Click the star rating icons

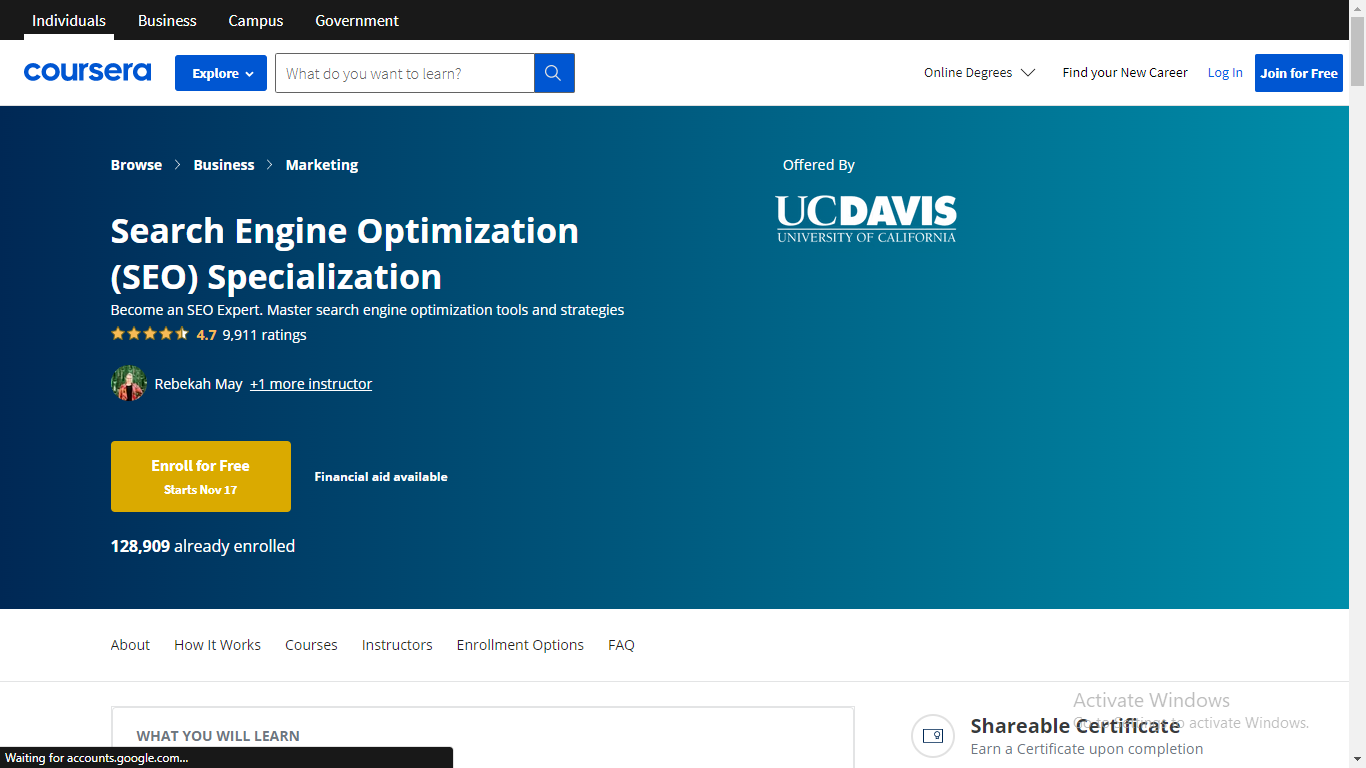point(150,334)
